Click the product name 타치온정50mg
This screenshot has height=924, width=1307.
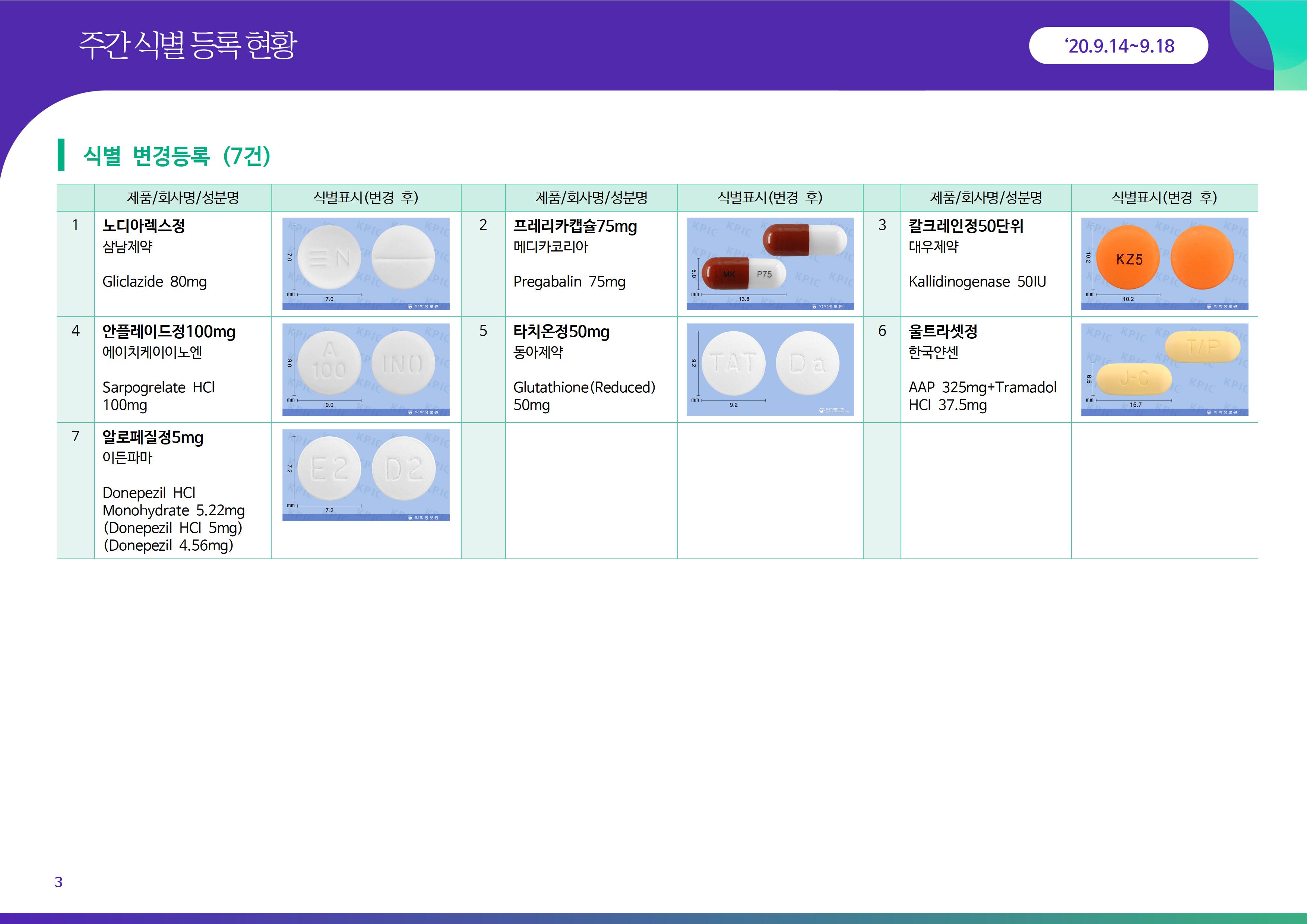click(x=561, y=331)
